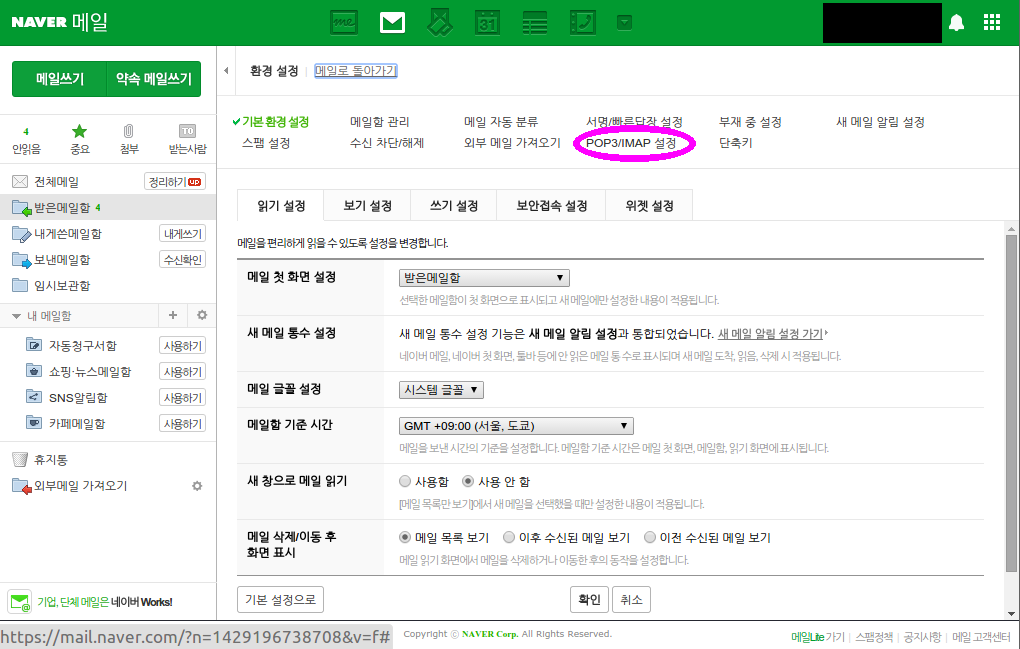Select the 이전 수신된 메일 보기 radio button

click(x=650, y=537)
